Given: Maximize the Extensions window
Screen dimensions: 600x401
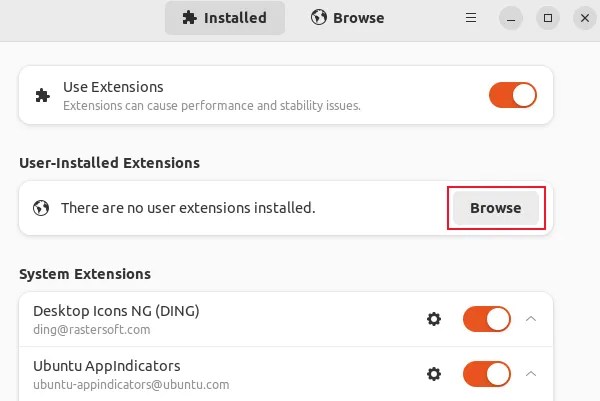Looking at the screenshot, I should coord(547,18).
